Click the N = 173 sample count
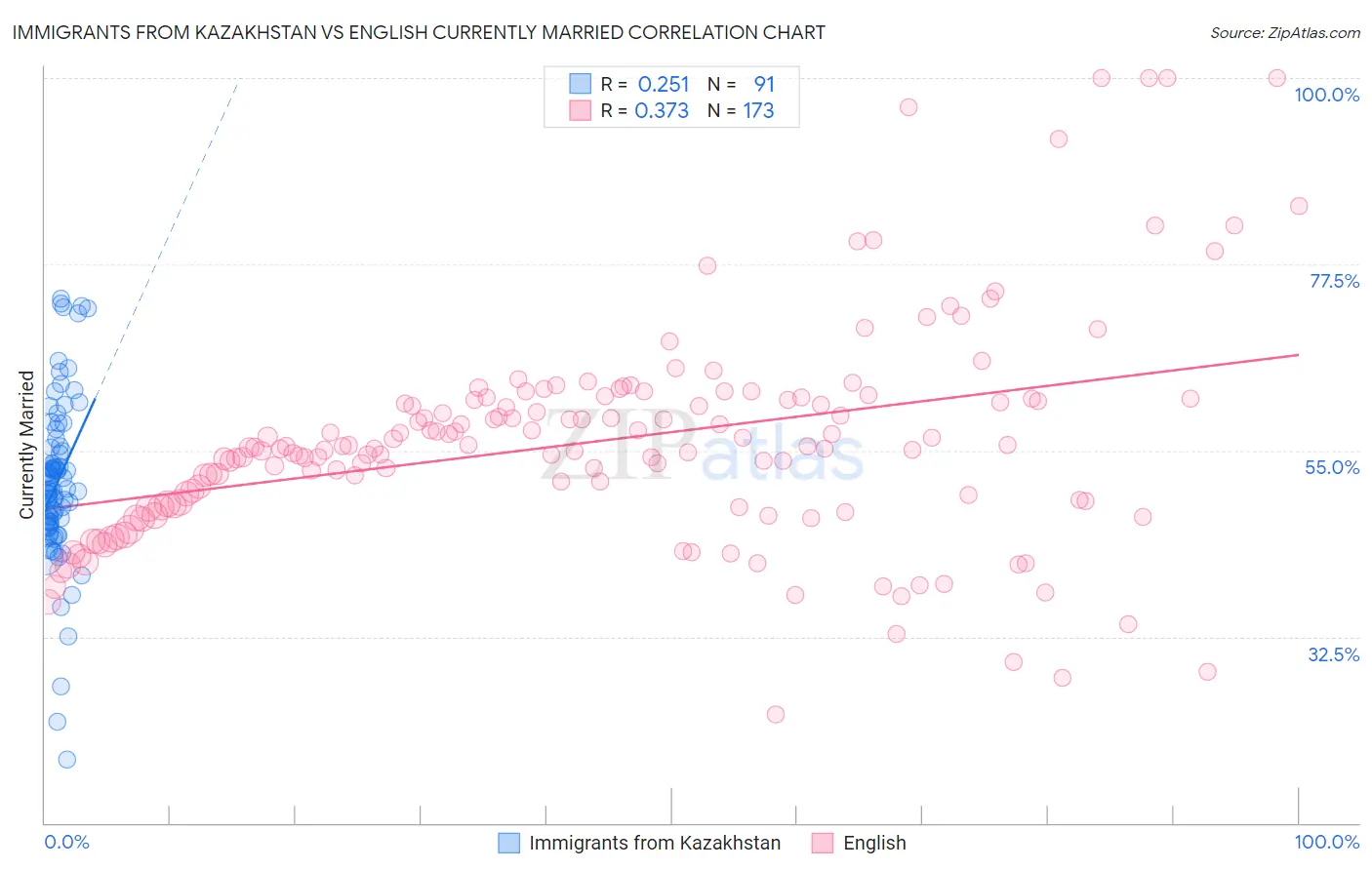 [741, 110]
